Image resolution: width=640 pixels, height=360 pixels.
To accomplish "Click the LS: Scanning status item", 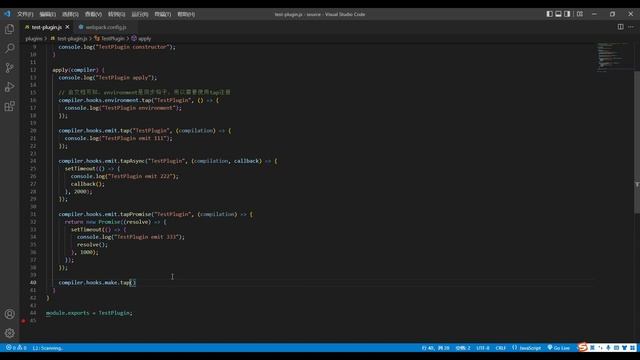I will click(48, 348).
